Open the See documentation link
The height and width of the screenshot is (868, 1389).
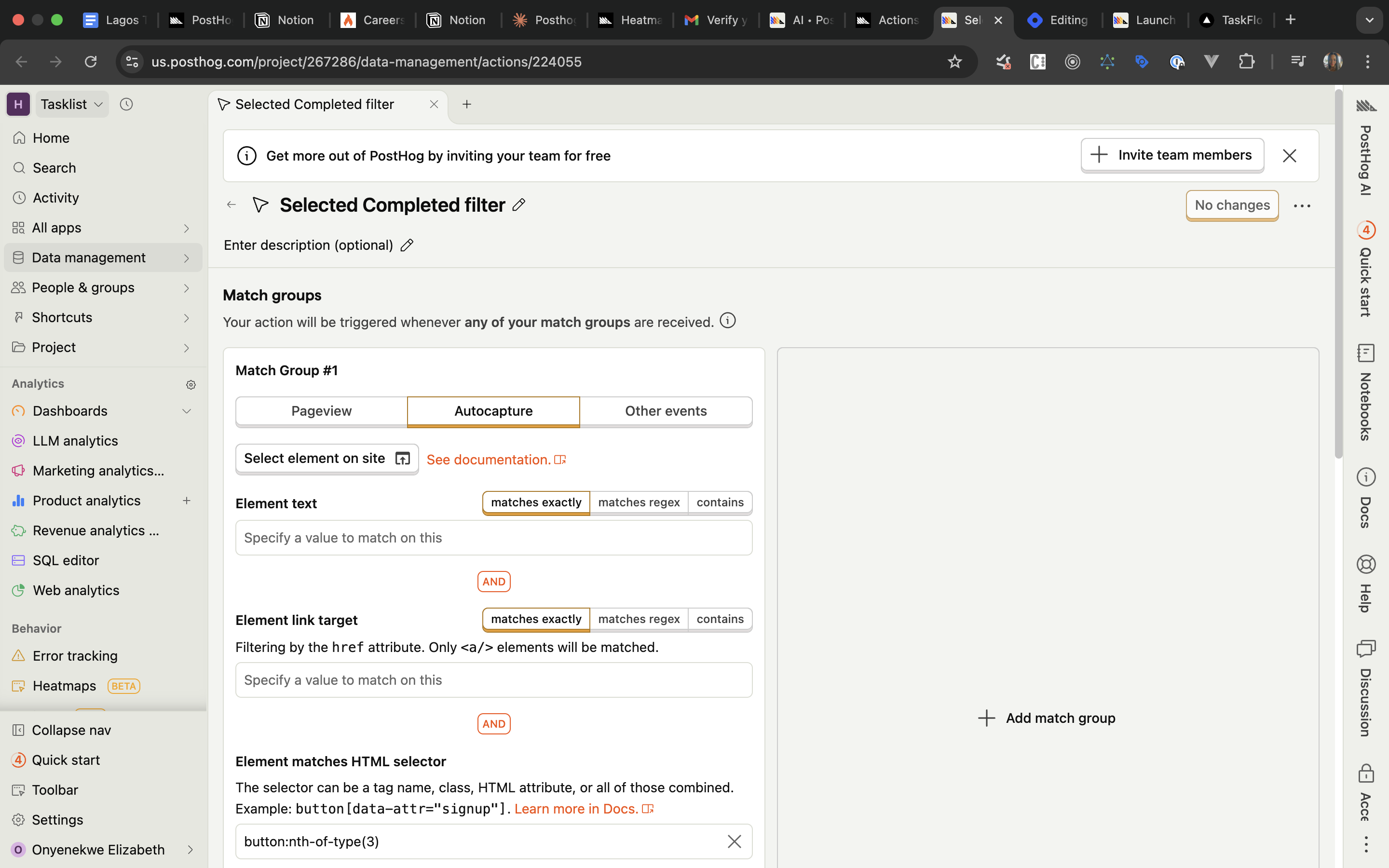click(x=496, y=460)
